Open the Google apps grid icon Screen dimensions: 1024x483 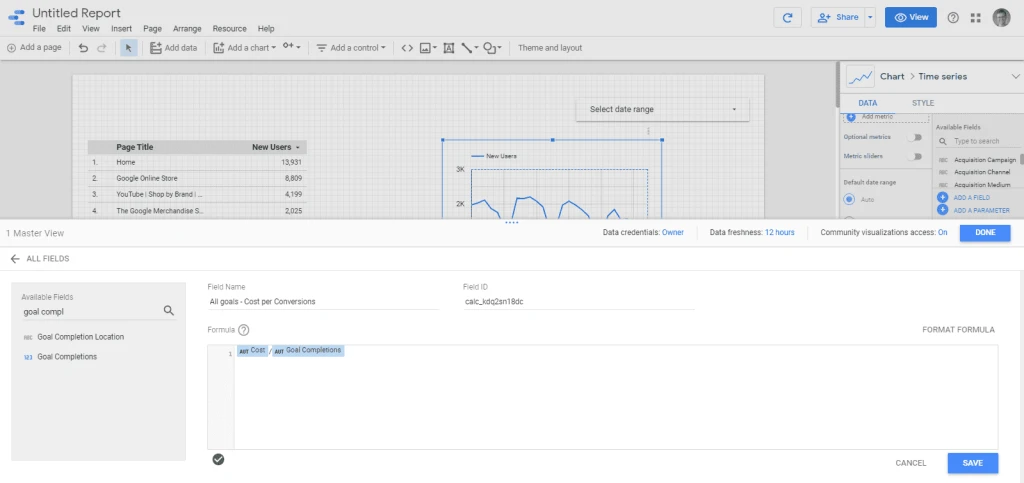[975, 17]
